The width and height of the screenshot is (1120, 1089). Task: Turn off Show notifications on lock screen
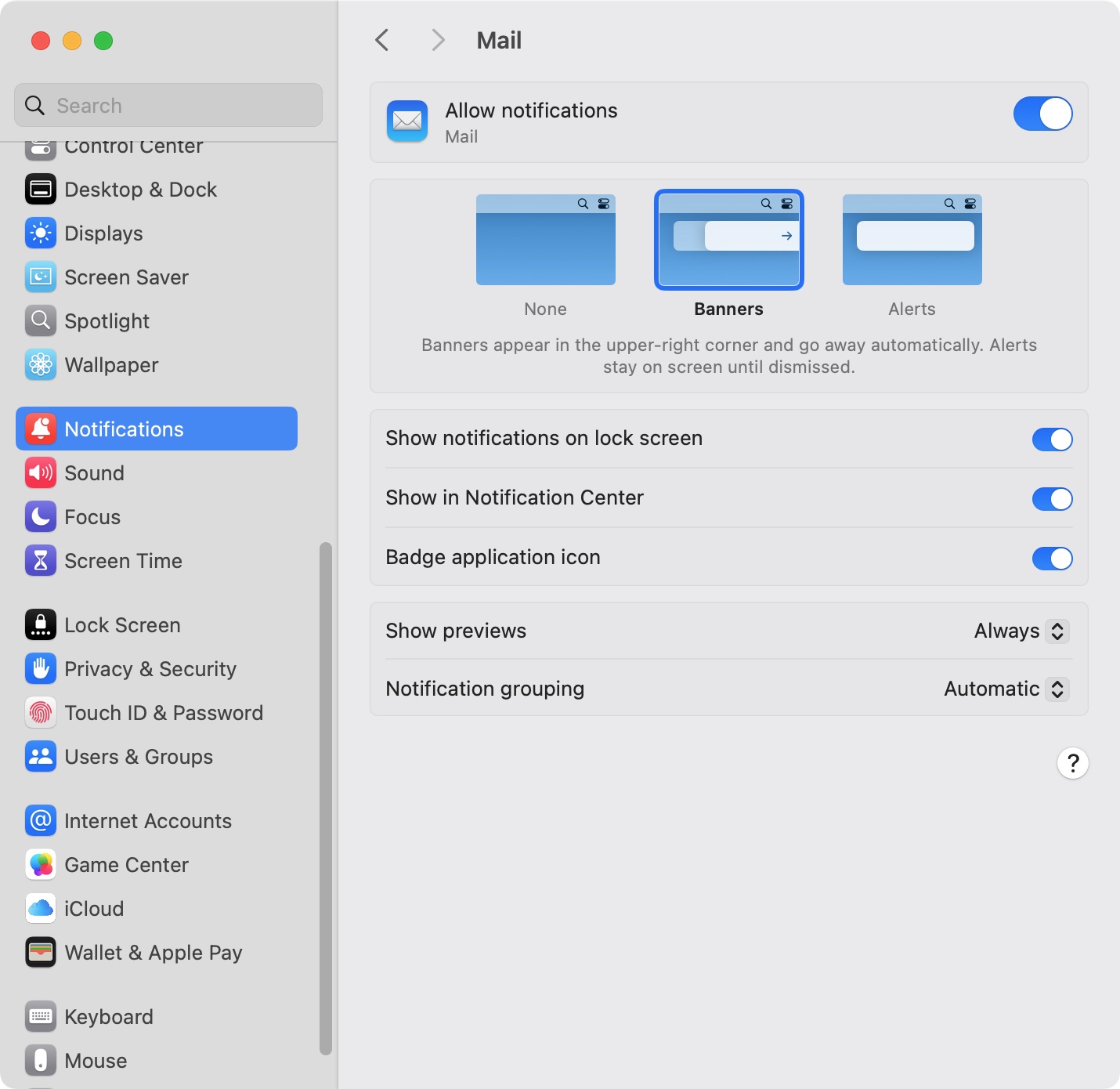[x=1051, y=440]
